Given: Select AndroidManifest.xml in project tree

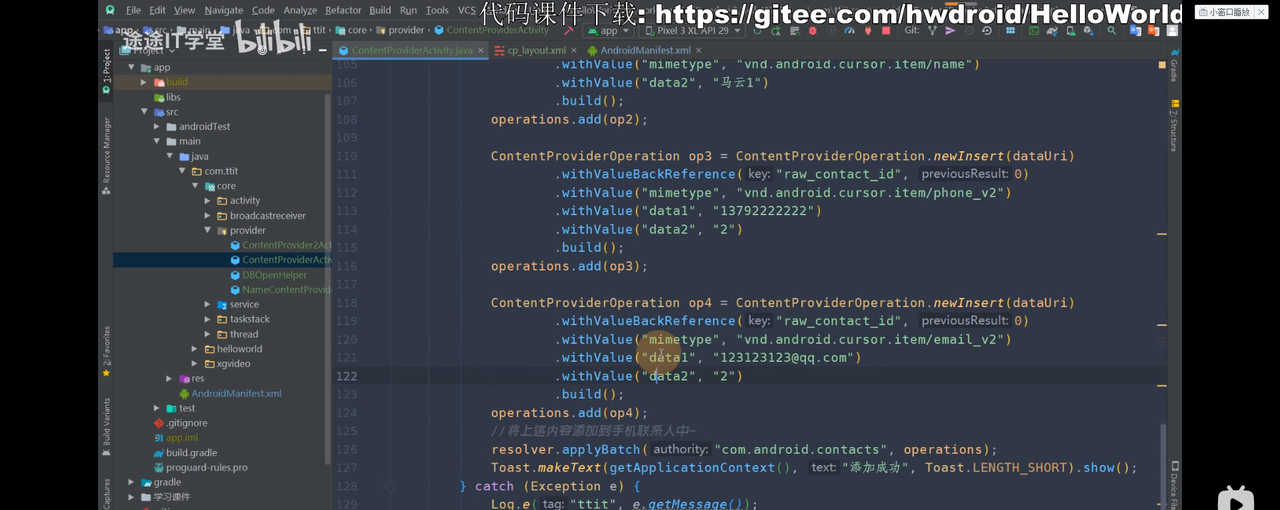Looking at the screenshot, I should pyautogui.click(x=230, y=393).
